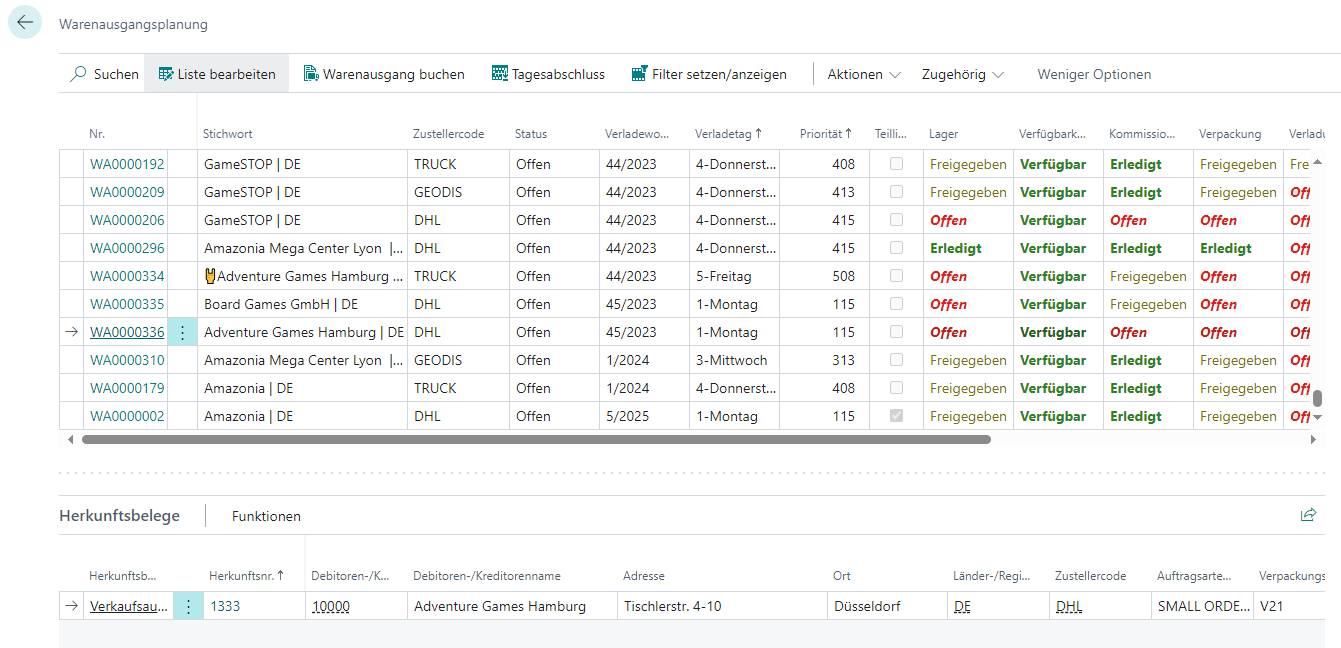The image size is (1341, 648).
Task: Open row menu for WA0000336
Action: coord(182,332)
